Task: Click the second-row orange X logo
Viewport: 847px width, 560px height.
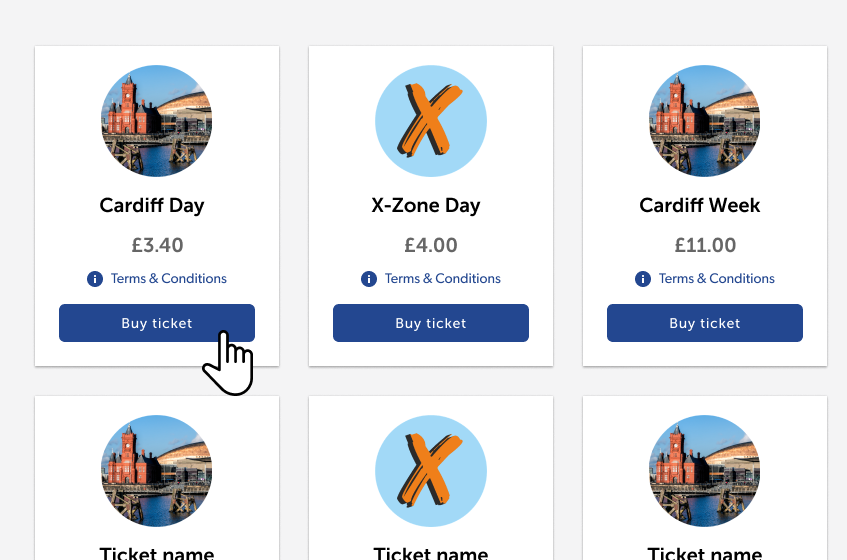Action: (x=431, y=471)
